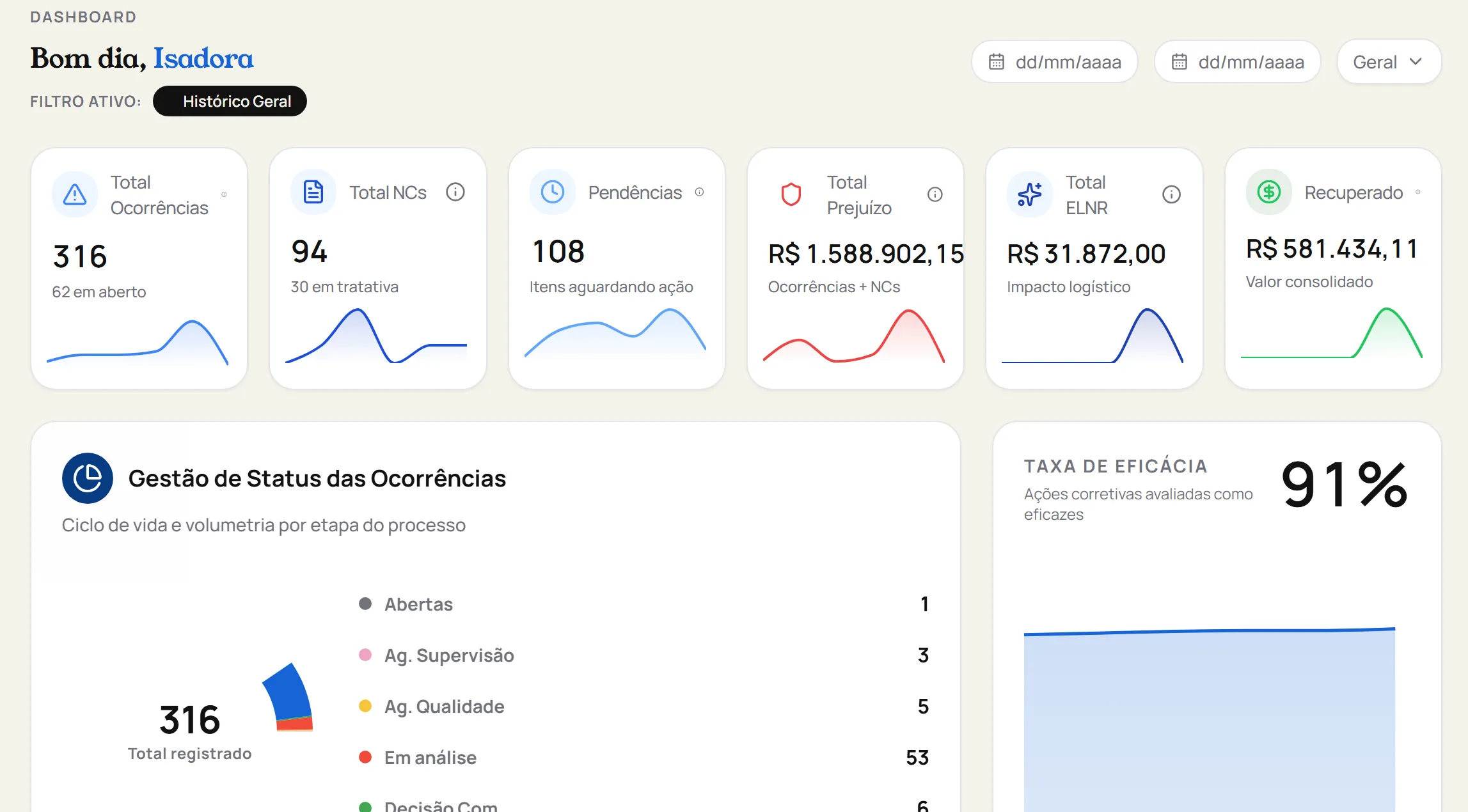
Task: Click the Total Ocorrências sparkline chart
Action: (138, 342)
